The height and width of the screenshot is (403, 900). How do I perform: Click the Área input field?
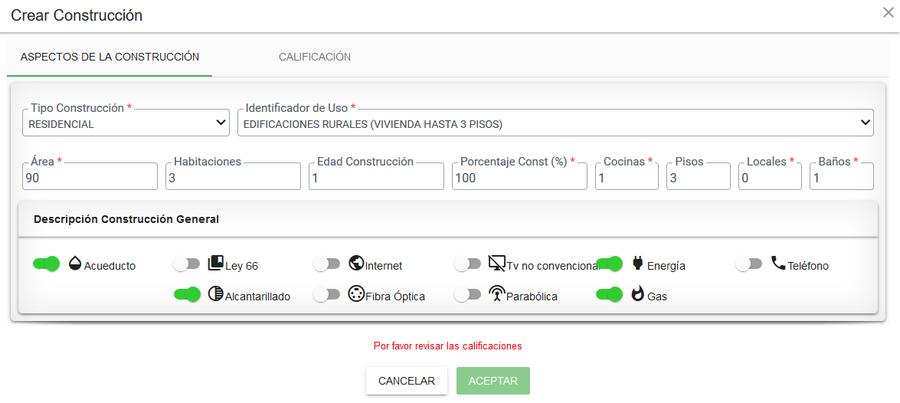click(89, 178)
